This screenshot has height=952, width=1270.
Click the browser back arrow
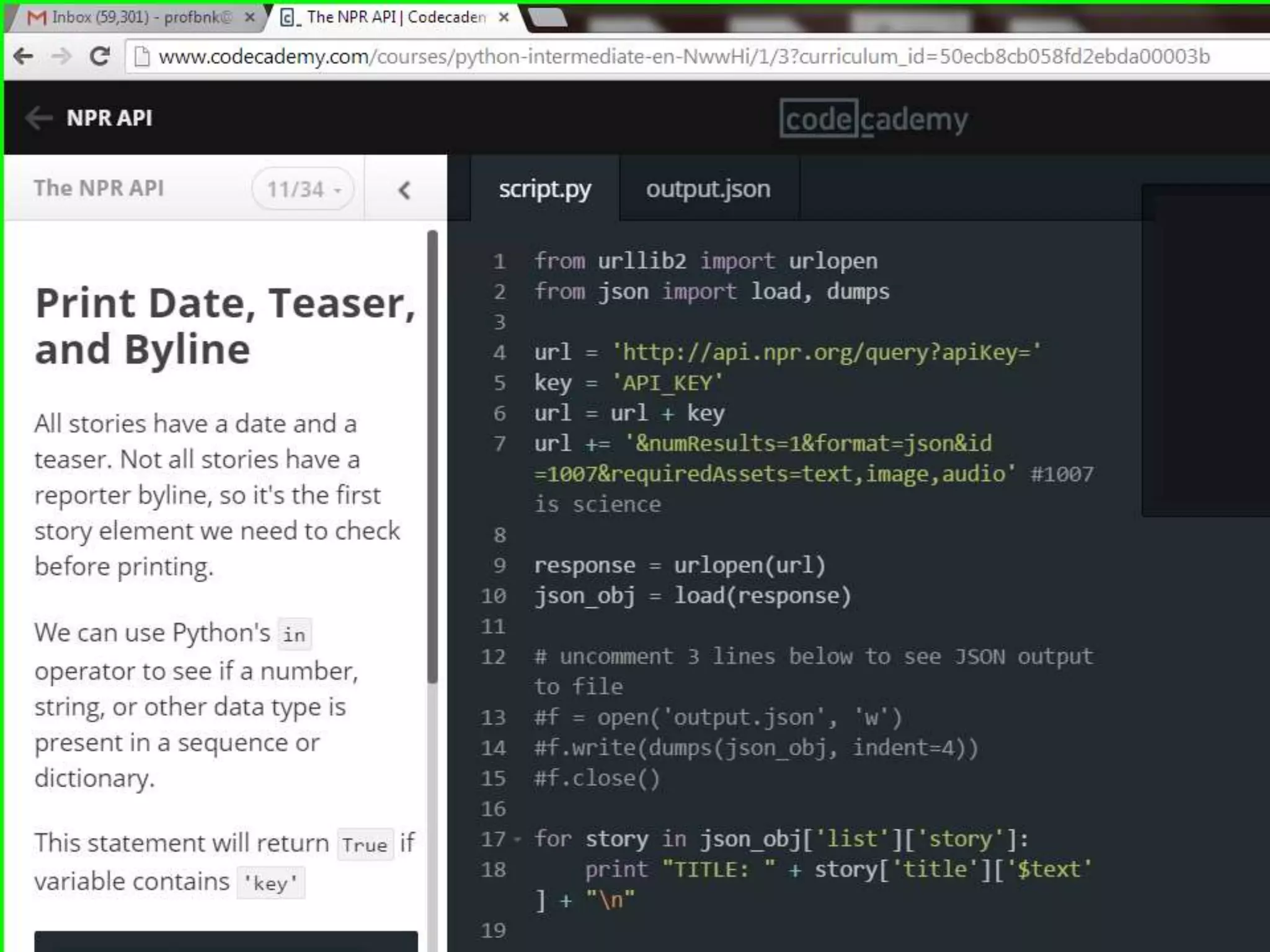click(x=24, y=56)
